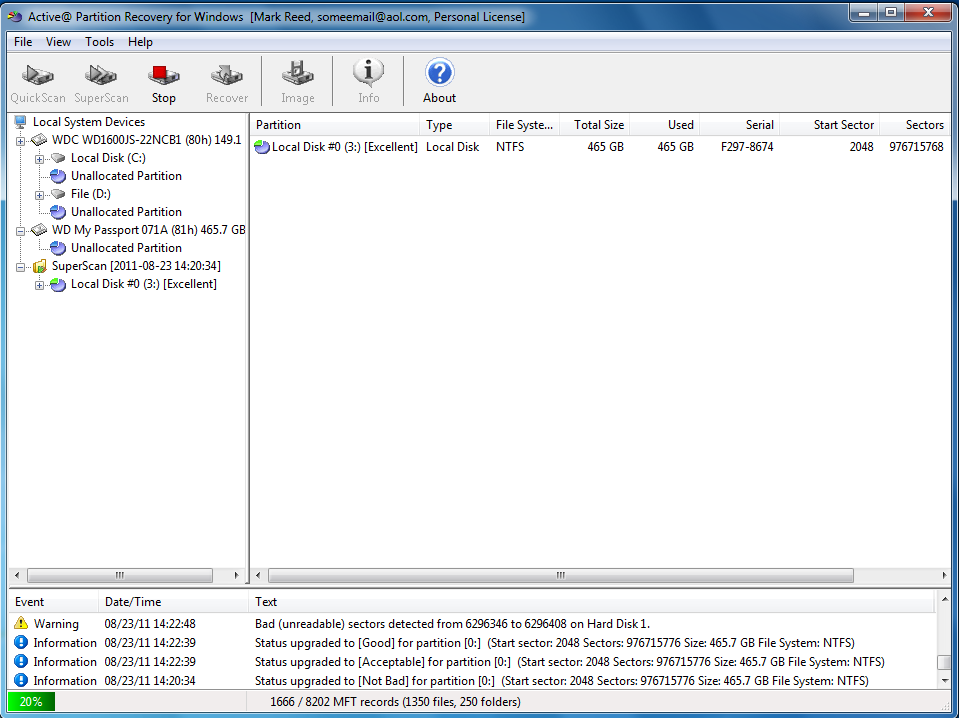Expand the File (D:) tree node

tap(39, 195)
